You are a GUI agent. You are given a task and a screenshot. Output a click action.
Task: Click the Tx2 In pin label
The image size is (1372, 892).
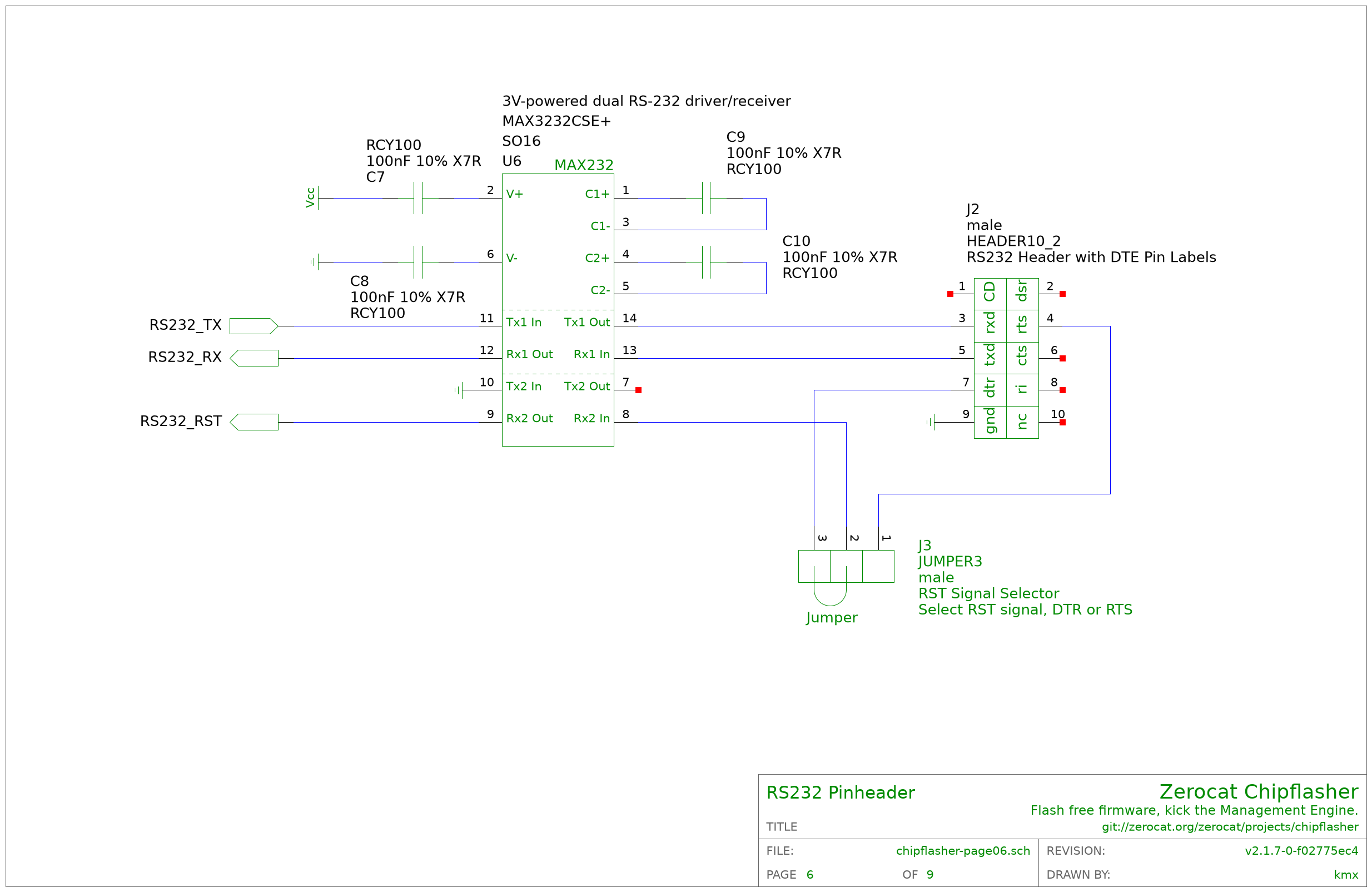pos(524,386)
